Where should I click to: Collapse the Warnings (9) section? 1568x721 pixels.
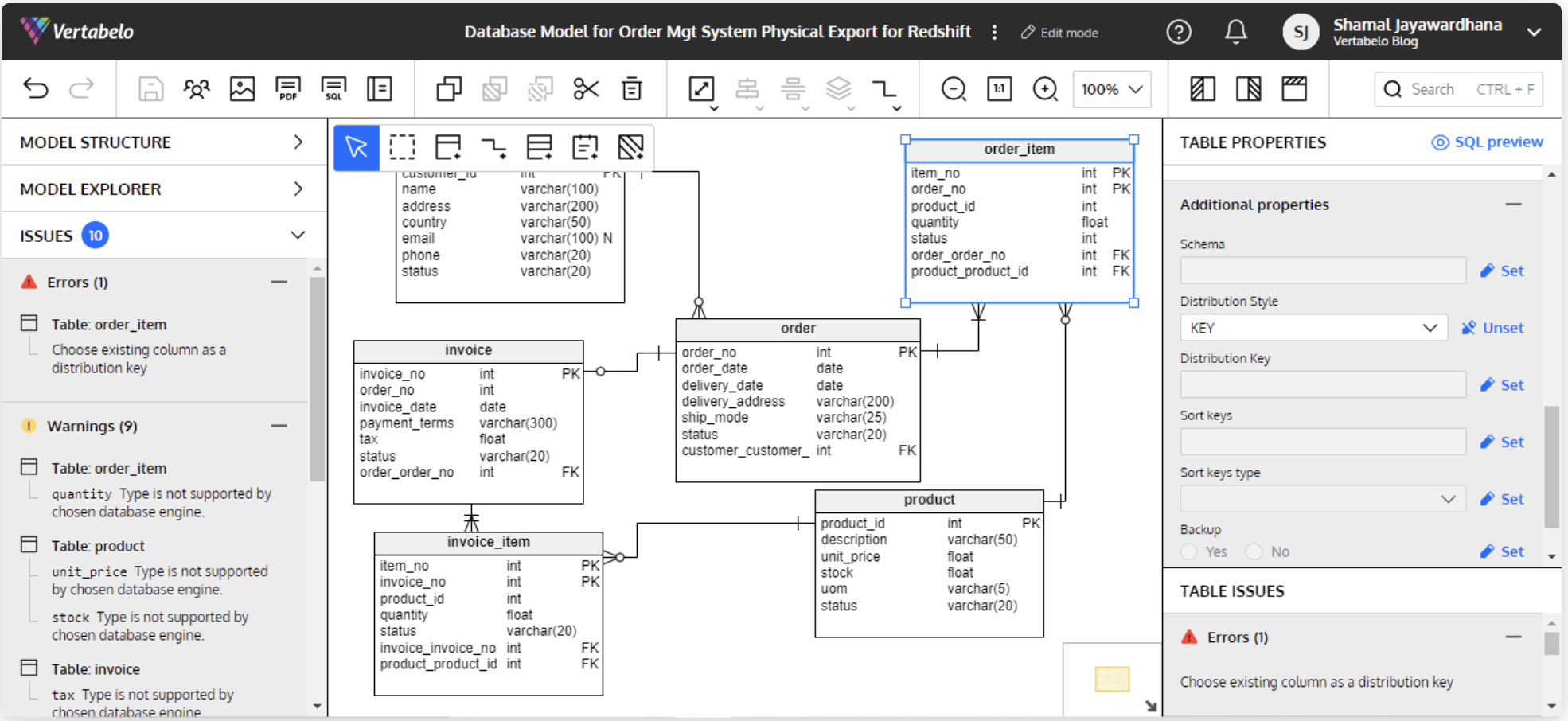click(x=279, y=426)
